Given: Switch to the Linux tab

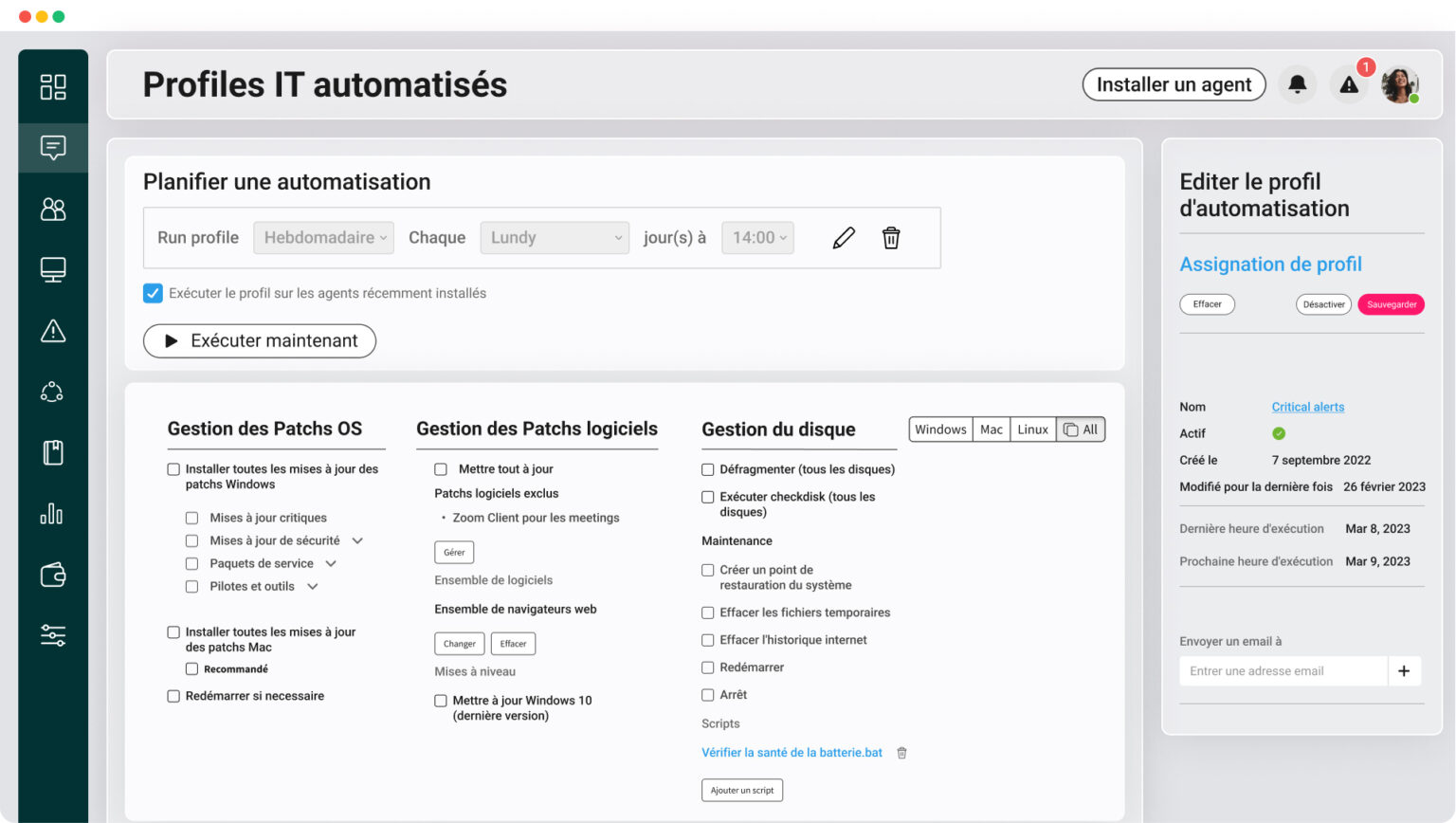Looking at the screenshot, I should [x=1032, y=429].
